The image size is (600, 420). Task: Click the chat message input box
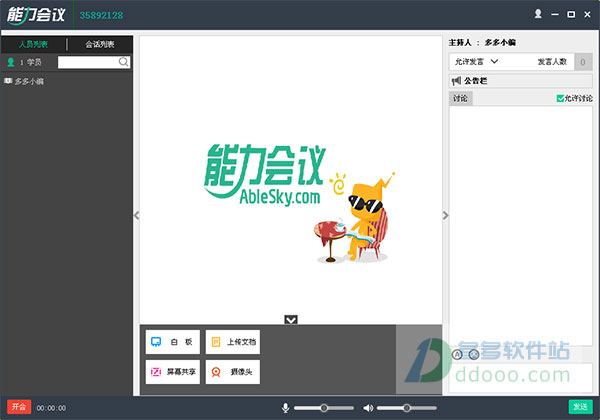[x=520, y=377]
